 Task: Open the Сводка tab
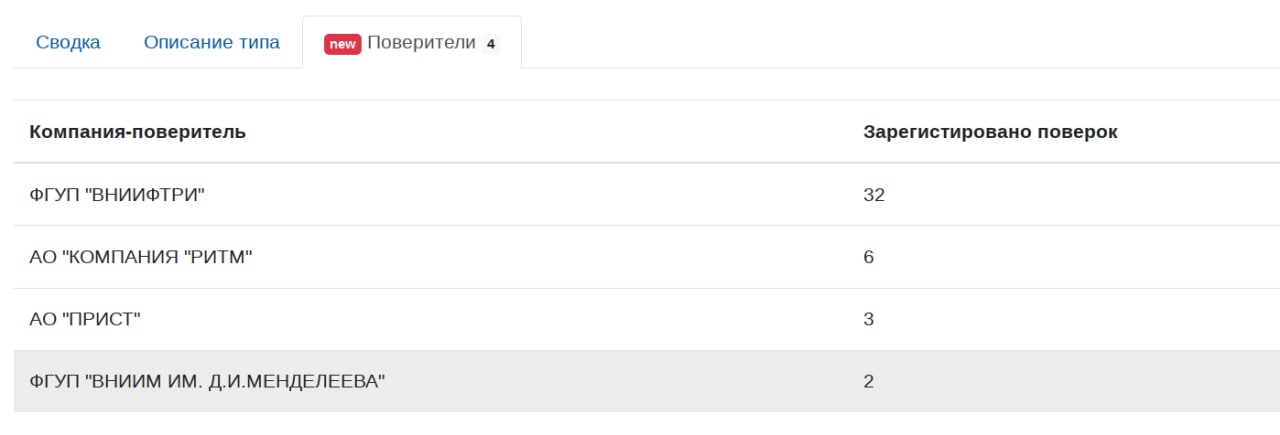[x=68, y=43]
